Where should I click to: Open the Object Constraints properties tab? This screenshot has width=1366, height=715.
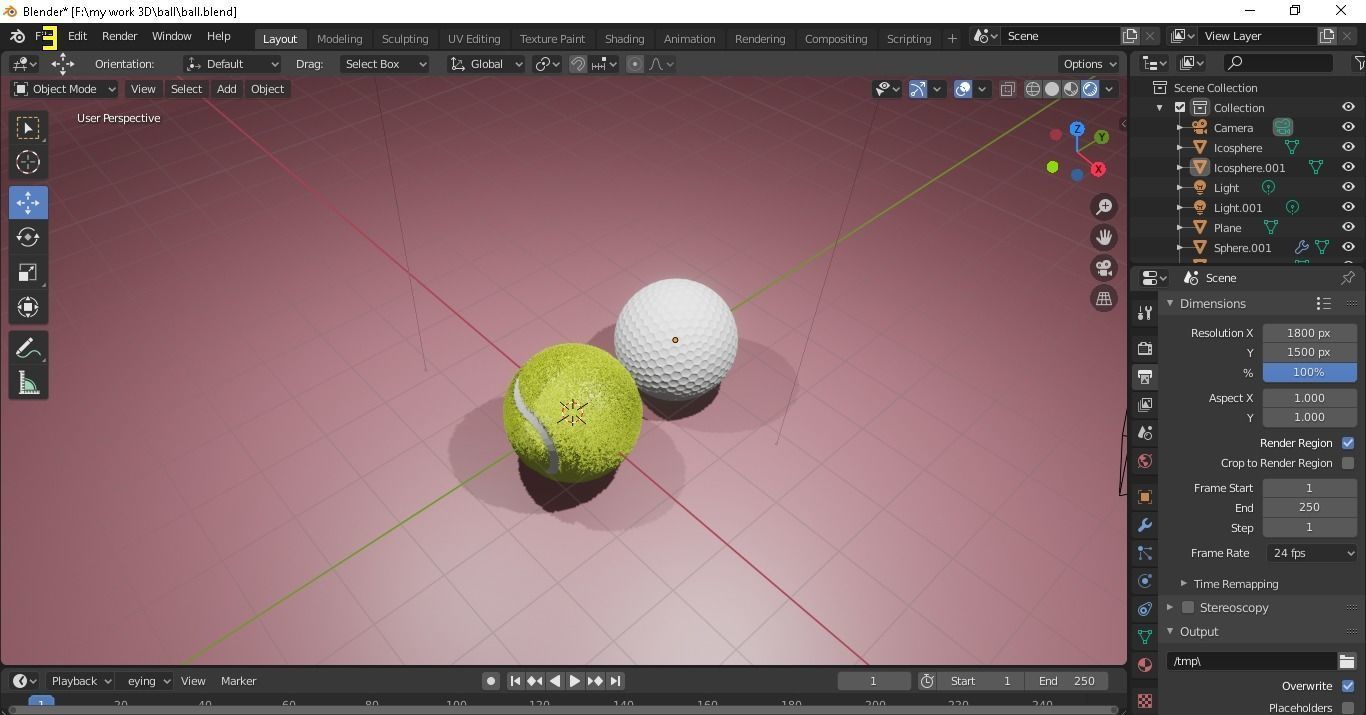1145,609
